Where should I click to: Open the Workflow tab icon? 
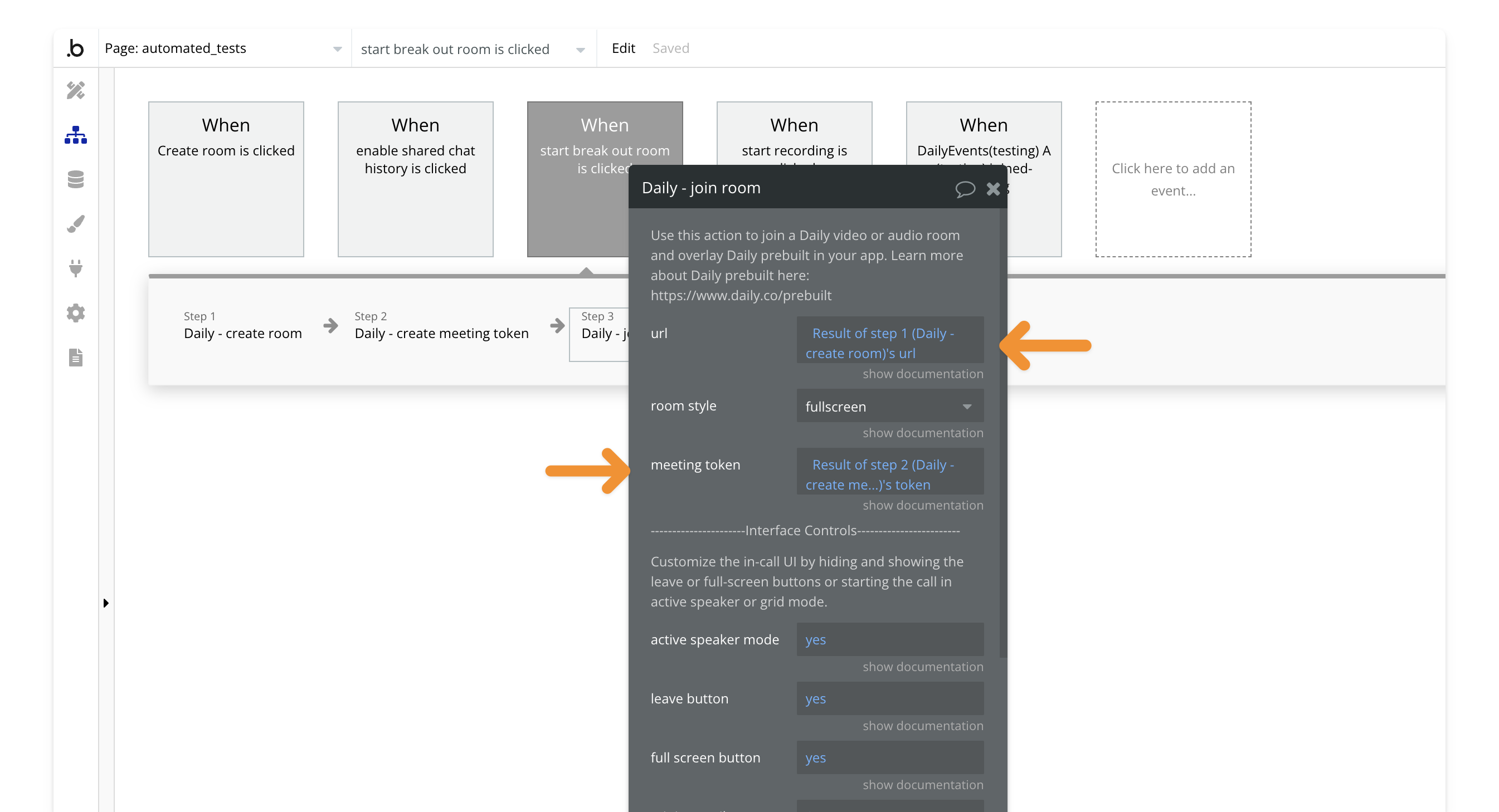click(x=76, y=135)
